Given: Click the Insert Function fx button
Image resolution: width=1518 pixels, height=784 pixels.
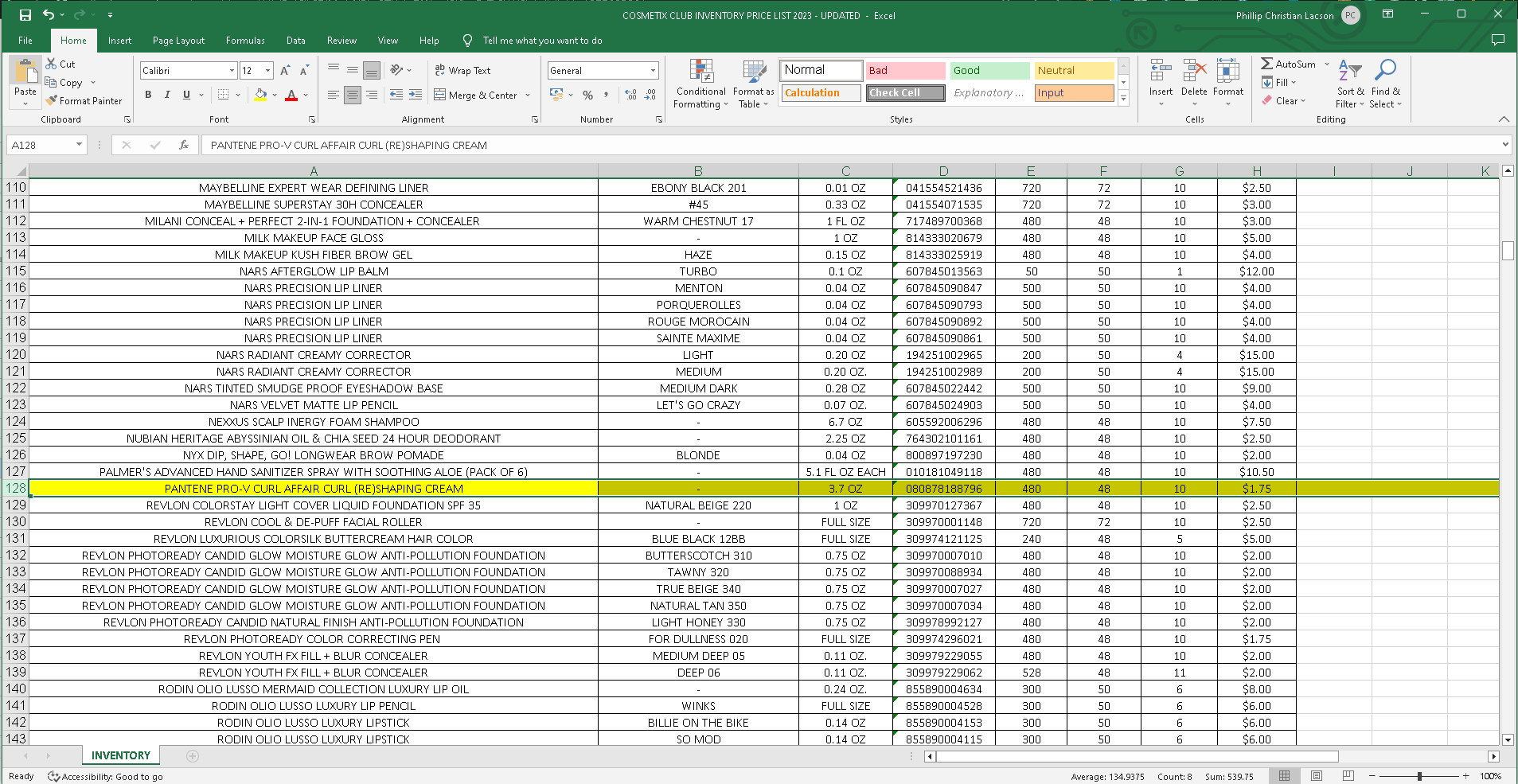Looking at the screenshot, I should [184, 145].
